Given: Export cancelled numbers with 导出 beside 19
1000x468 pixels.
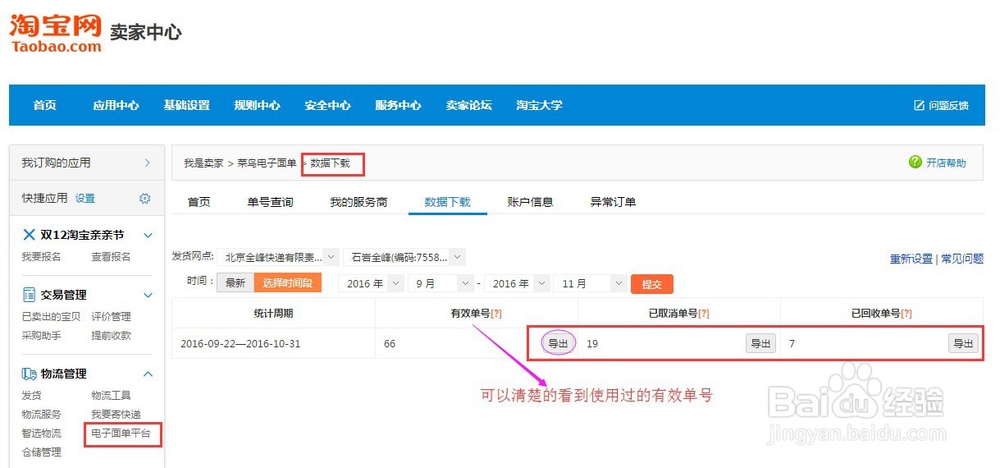Looking at the screenshot, I should tap(761, 343).
